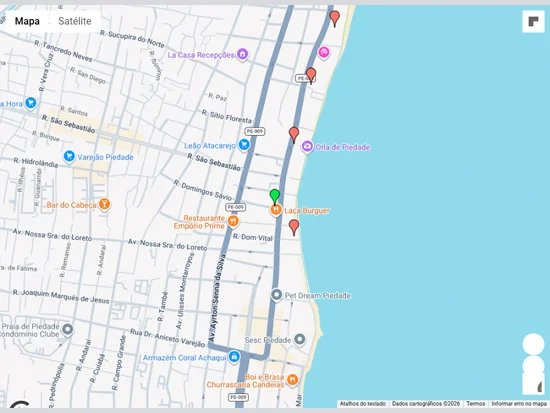Switch to the Satélite map view
The height and width of the screenshot is (413, 550).
click(x=75, y=21)
